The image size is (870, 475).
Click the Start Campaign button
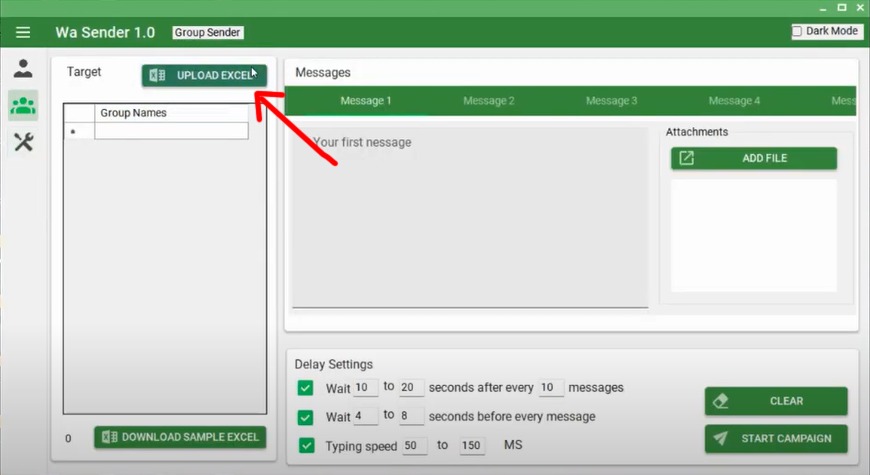click(775, 438)
